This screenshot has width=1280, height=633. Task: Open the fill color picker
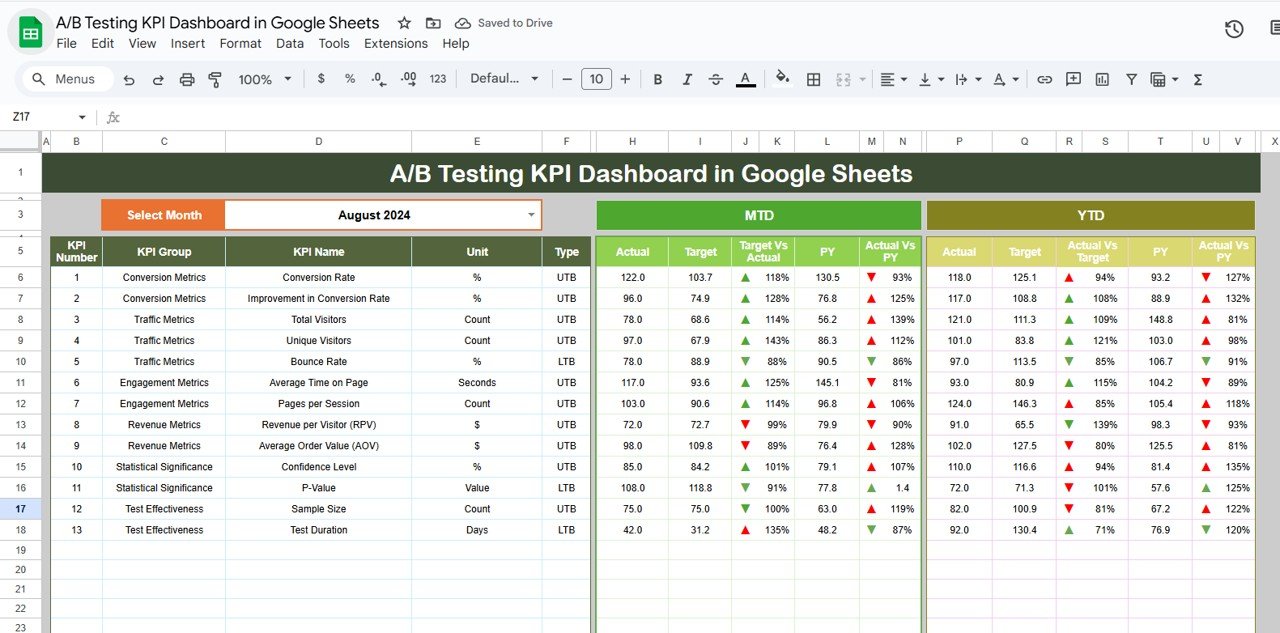pos(781,79)
